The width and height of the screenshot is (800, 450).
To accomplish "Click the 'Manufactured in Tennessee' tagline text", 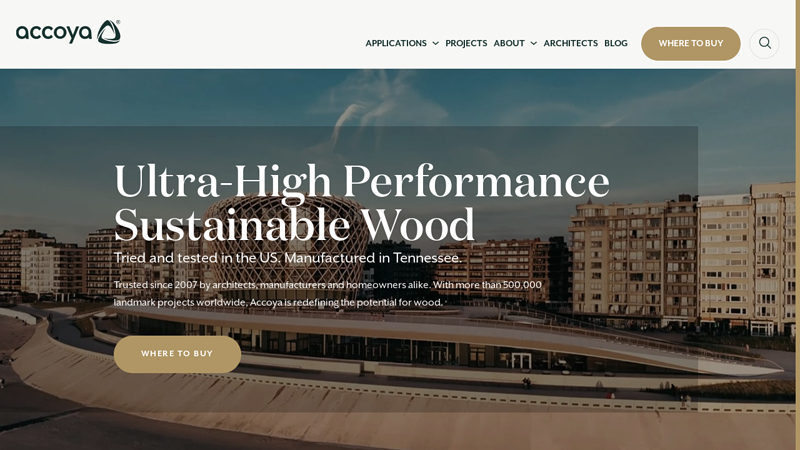I will point(372,258).
